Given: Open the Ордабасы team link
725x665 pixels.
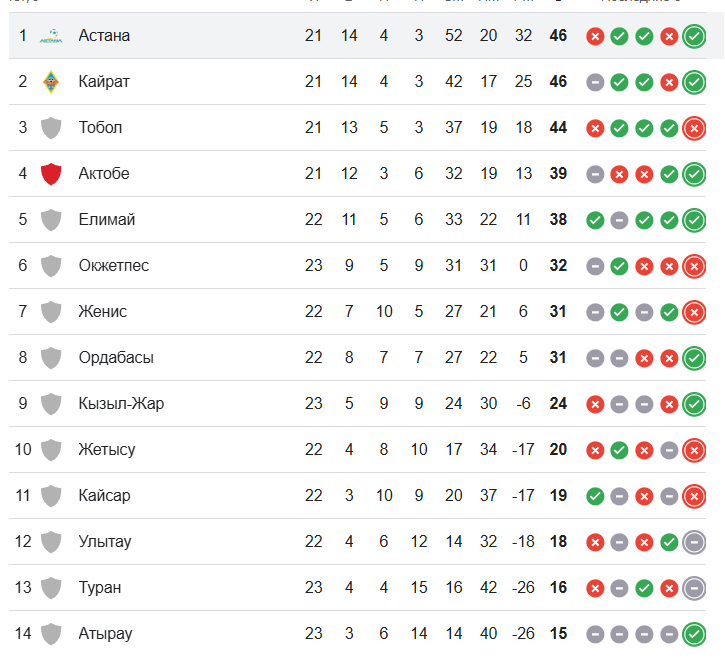Looking at the screenshot, I should pyautogui.click(x=116, y=357).
